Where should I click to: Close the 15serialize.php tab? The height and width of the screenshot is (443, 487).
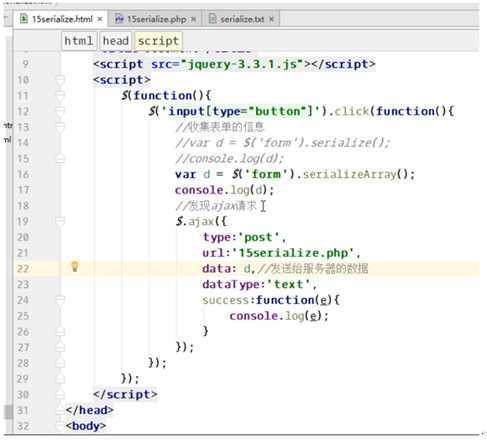(x=193, y=19)
